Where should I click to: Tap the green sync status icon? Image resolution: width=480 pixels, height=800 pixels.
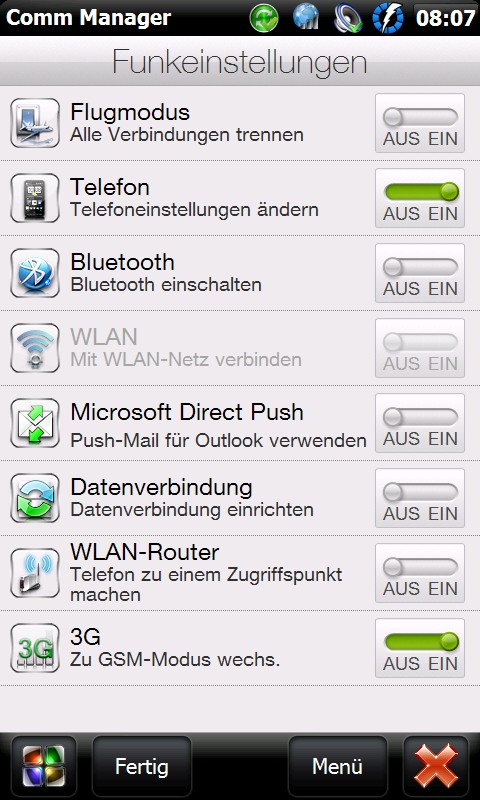pos(264,18)
